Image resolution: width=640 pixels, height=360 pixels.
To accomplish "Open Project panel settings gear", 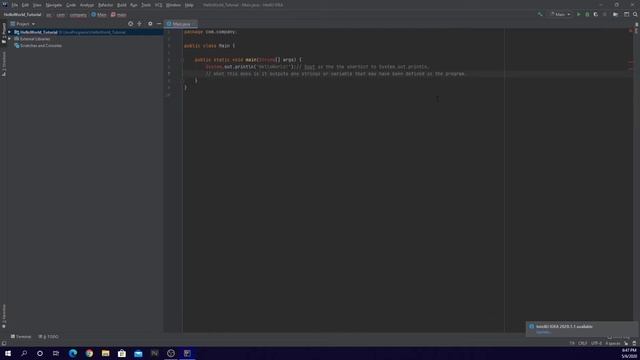I will click(x=150, y=24).
